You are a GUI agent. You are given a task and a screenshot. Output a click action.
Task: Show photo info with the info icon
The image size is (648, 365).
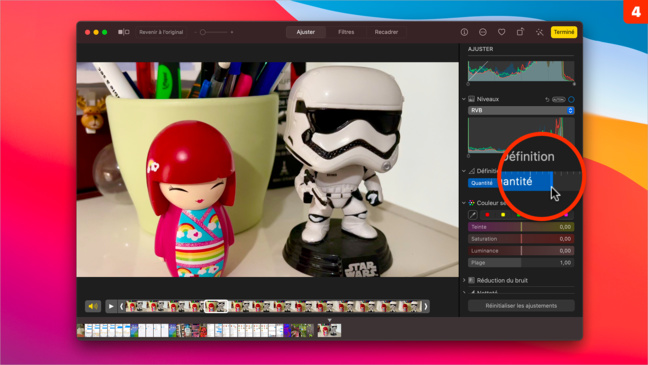click(464, 32)
